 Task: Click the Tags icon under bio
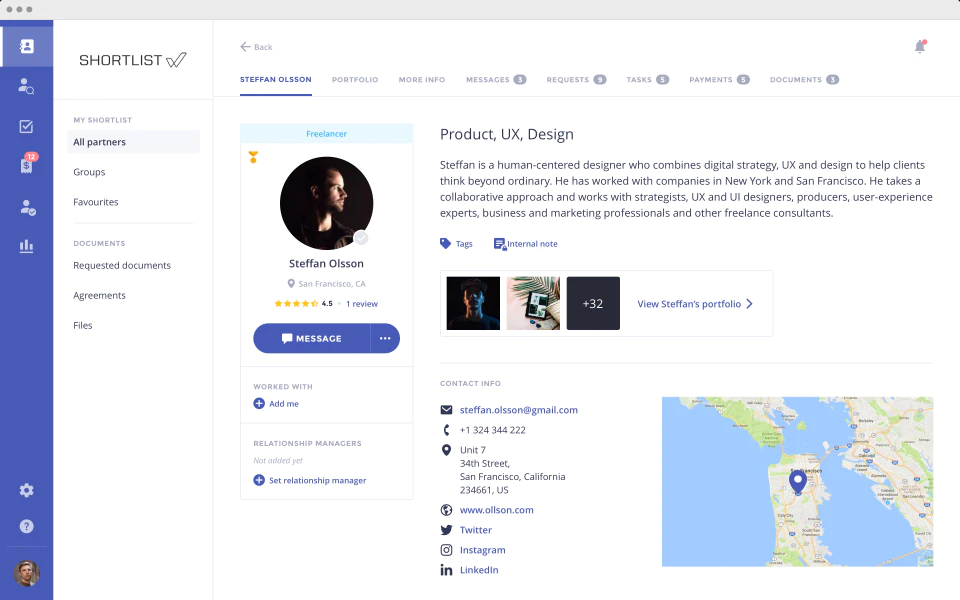click(x=446, y=243)
